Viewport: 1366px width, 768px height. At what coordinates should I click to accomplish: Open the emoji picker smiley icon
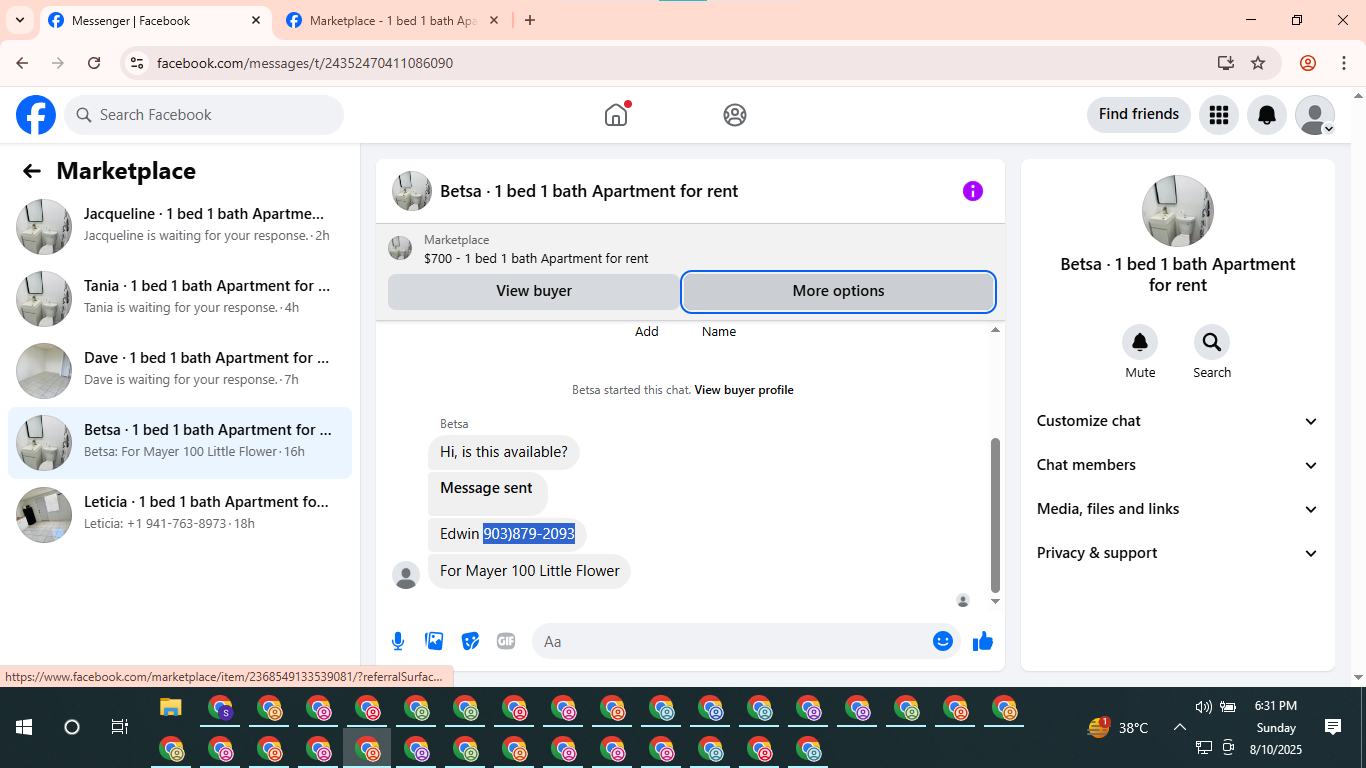(x=942, y=641)
